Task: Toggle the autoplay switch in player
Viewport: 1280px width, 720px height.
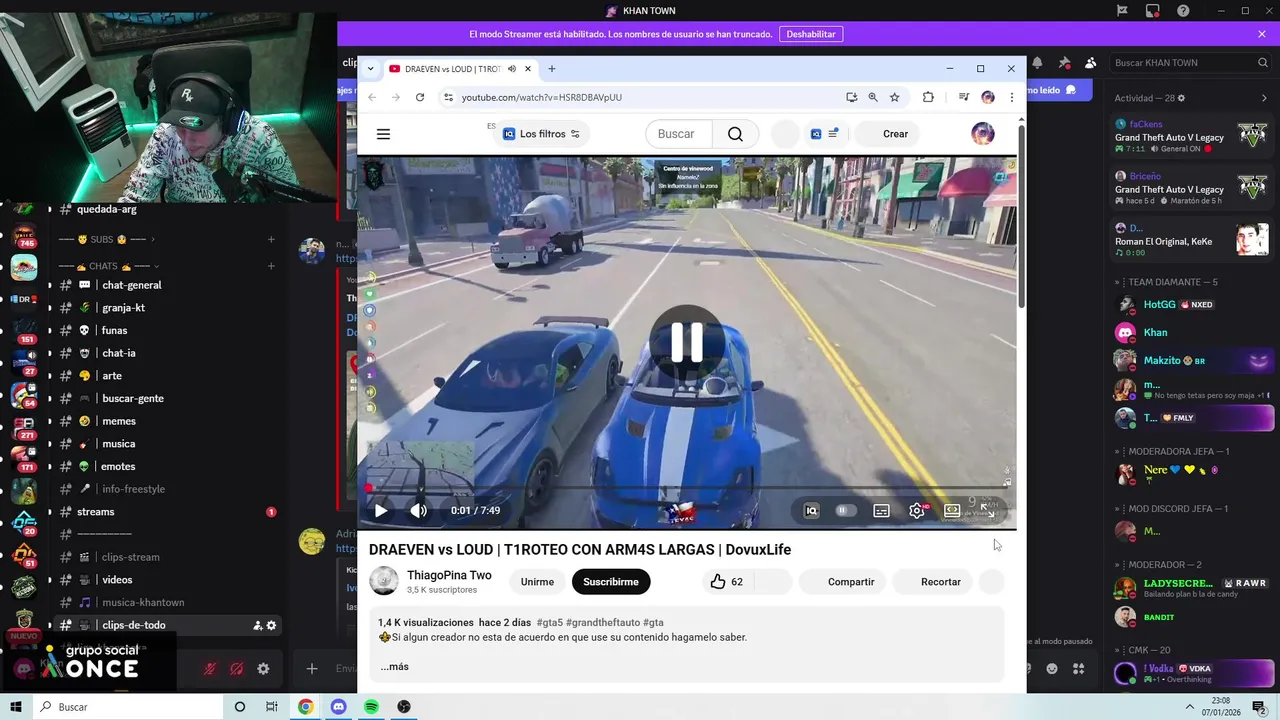Action: 844,510
